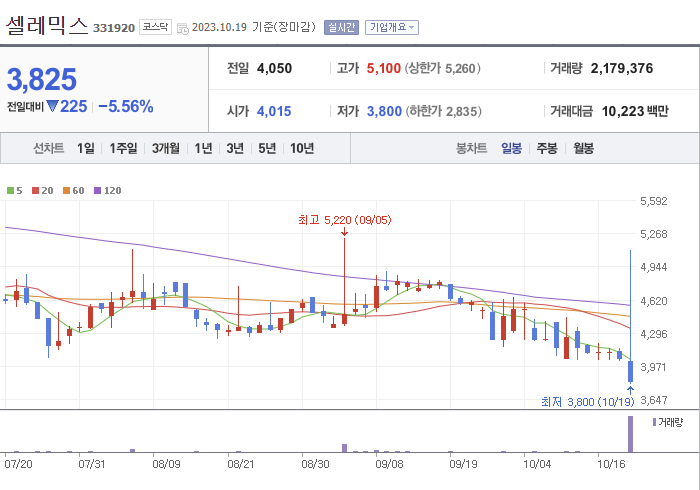Click the 07/20 date axis label
This screenshot has height=490, width=700.
click(x=18, y=464)
